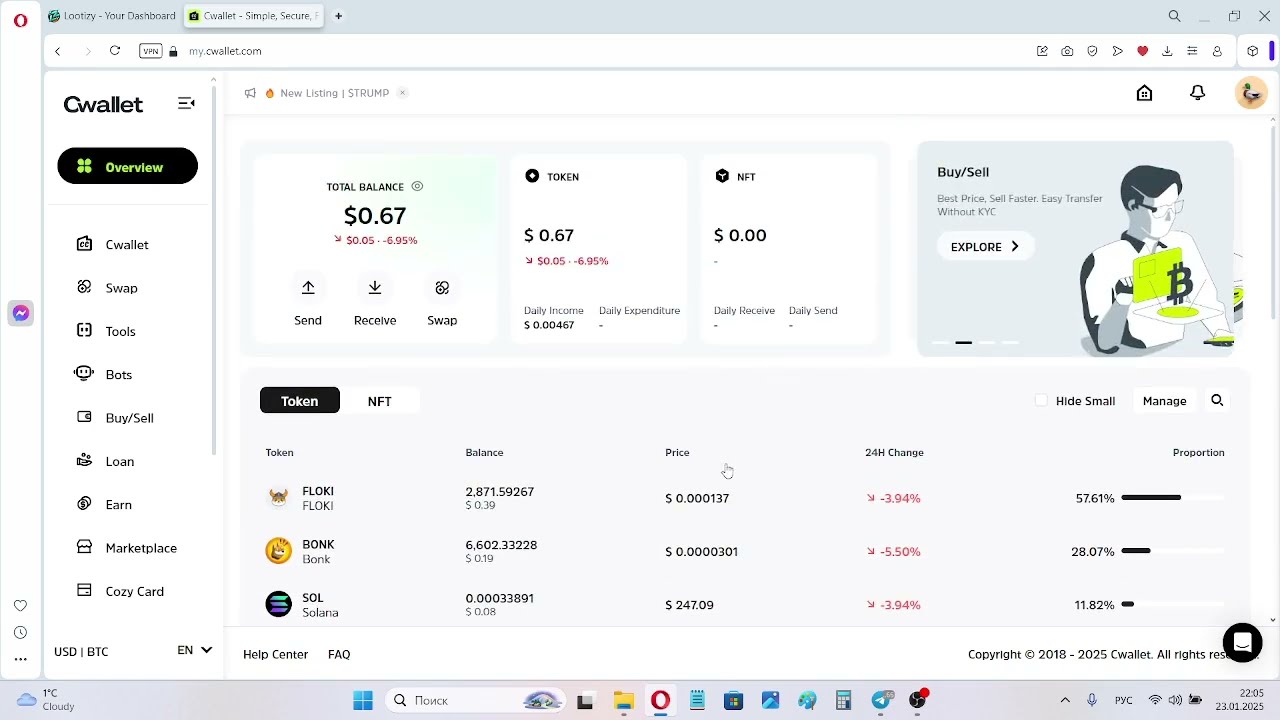Open Opera sidebar history clock icon
Screen dimensions: 1280x720
pos(20,633)
